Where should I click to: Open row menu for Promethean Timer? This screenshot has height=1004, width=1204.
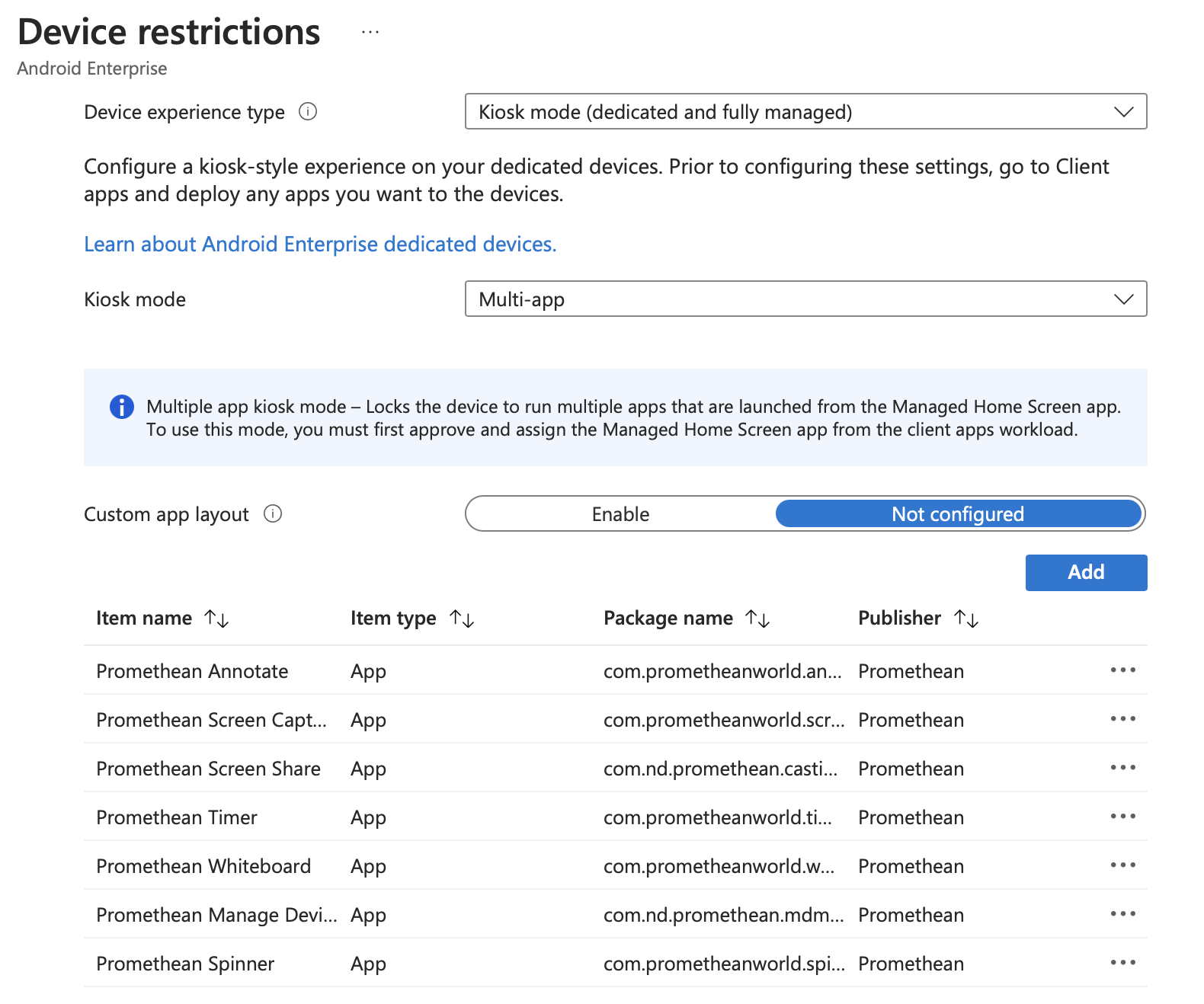click(x=1122, y=817)
